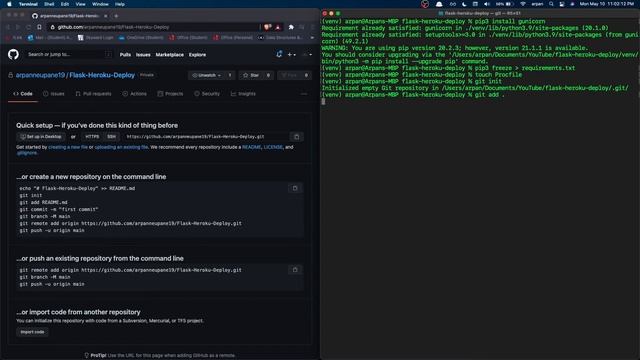Follow the .gitignore link
Viewport: 640px width, 360px height.
coord(27,153)
